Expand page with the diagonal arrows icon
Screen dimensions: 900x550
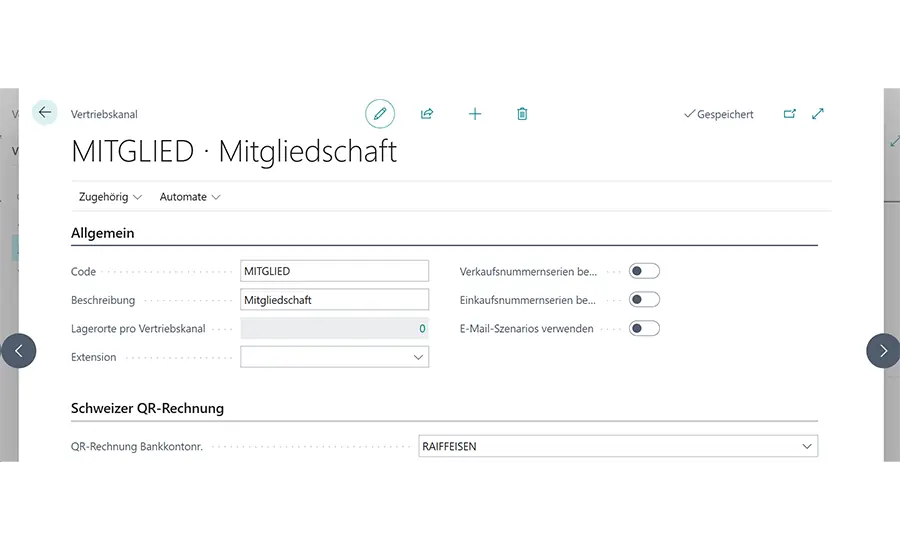coord(818,114)
